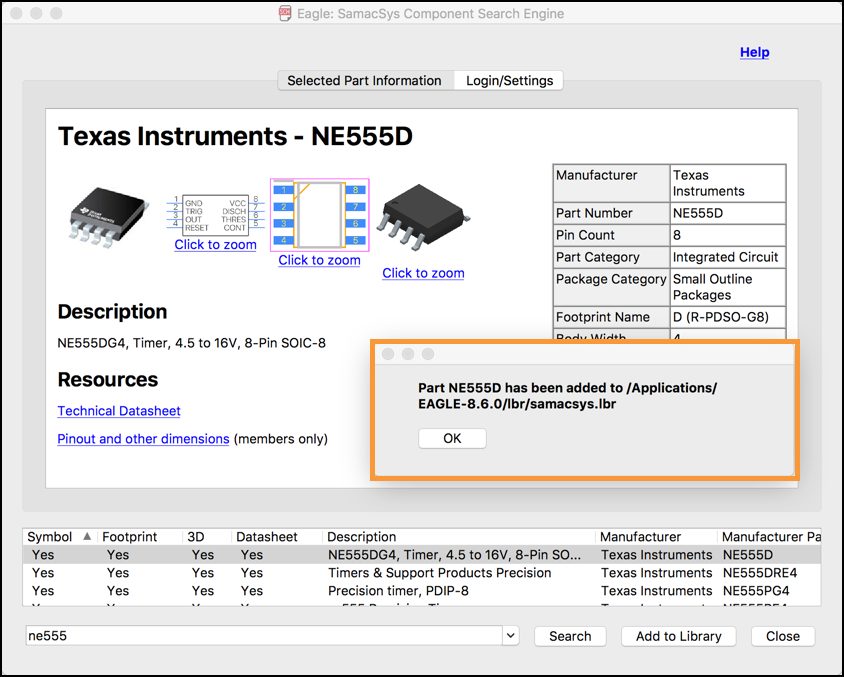
Task: Click the 3D model preview image
Action: coord(424,217)
